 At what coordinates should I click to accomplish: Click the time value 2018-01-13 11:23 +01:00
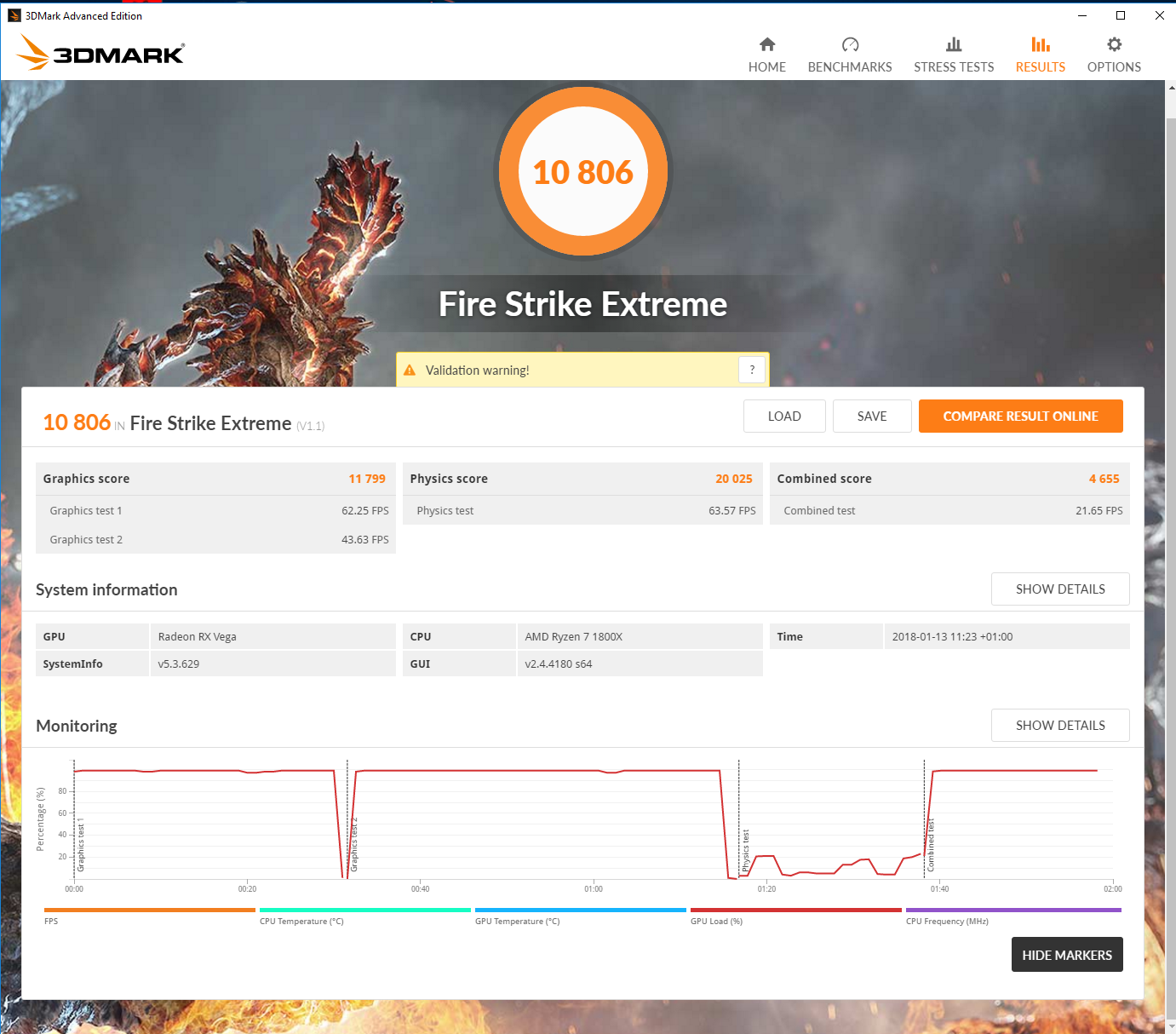tap(953, 637)
